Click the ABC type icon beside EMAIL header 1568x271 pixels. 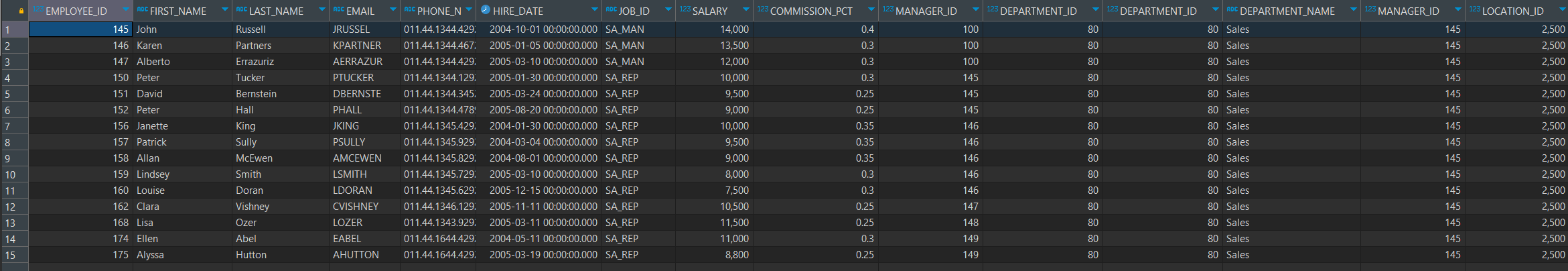[339, 10]
